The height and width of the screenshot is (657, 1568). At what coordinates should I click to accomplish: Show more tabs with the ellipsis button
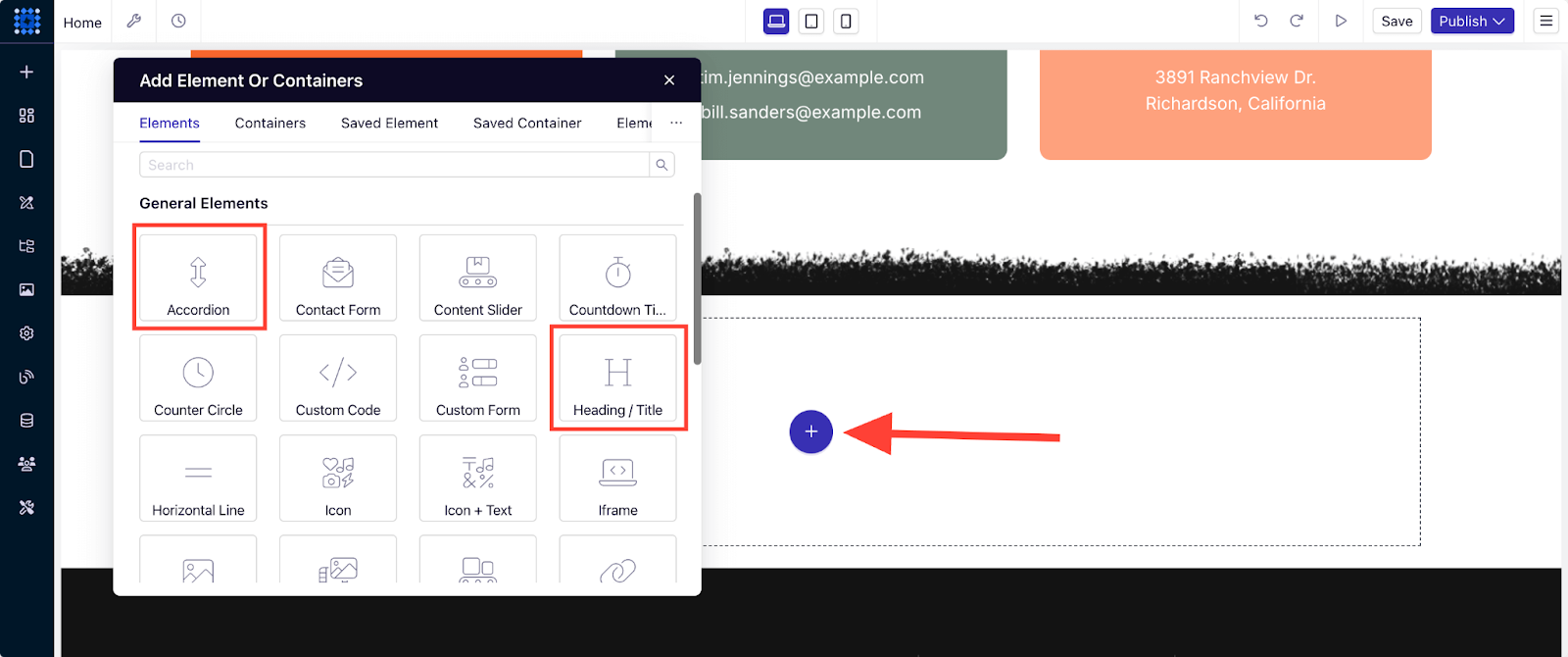[676, 124]
